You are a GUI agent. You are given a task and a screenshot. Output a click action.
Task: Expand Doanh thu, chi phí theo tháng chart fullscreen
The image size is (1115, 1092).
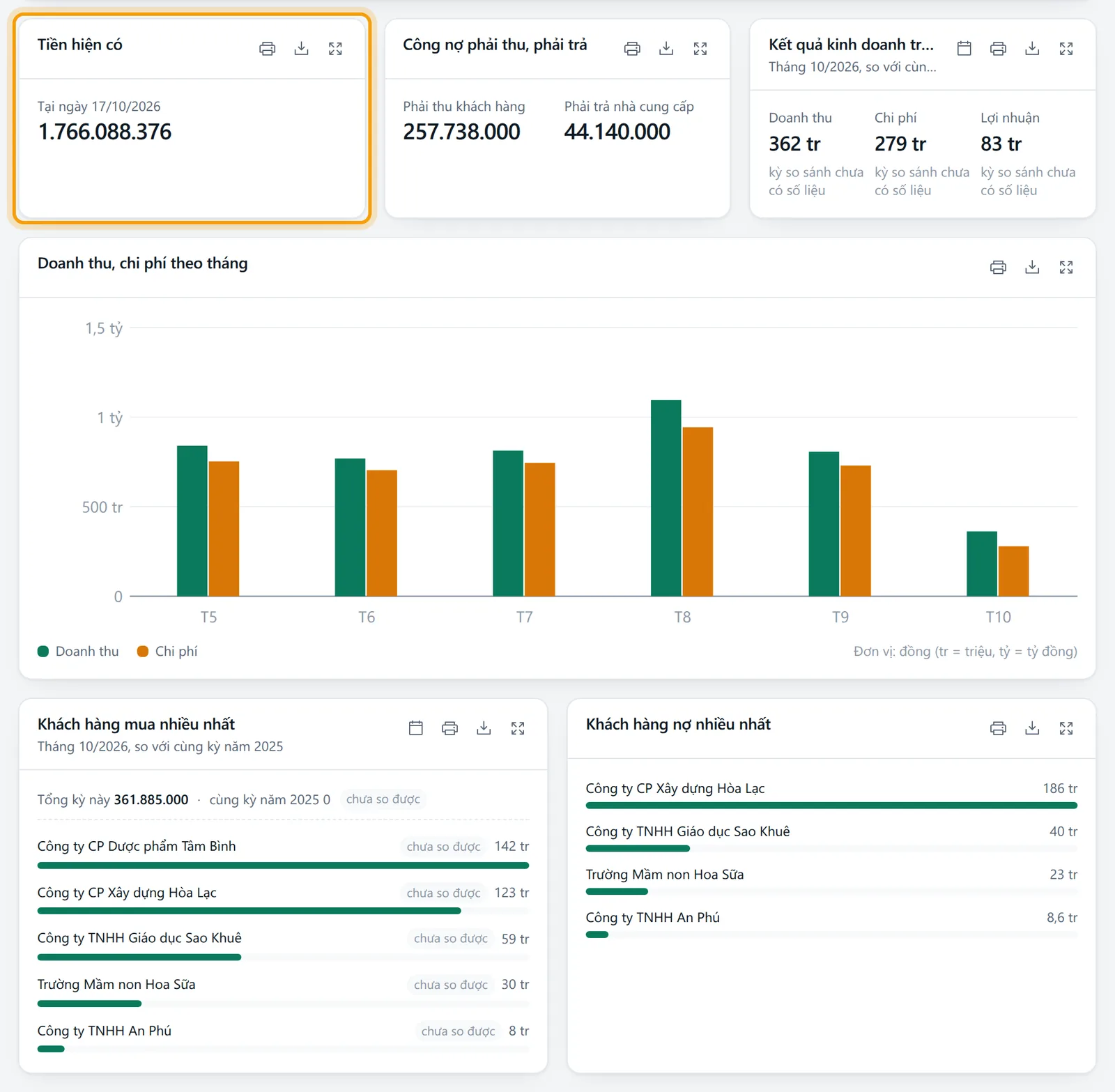1066,268
